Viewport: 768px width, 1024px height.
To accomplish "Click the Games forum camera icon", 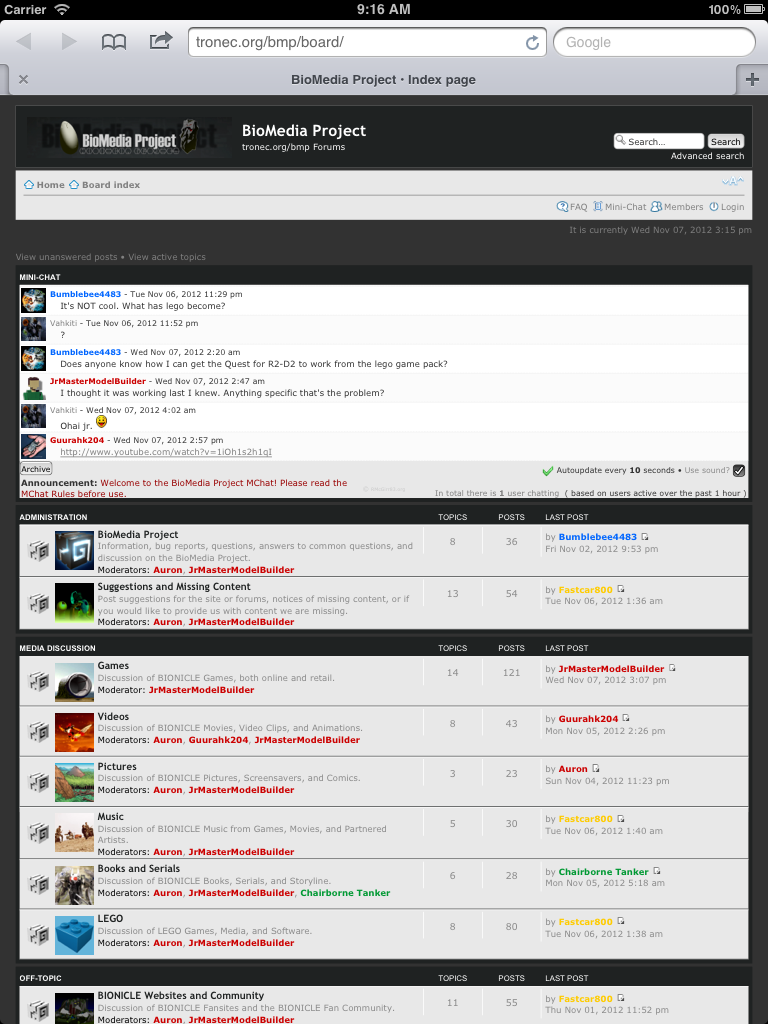I will click(x=74, y=682).
